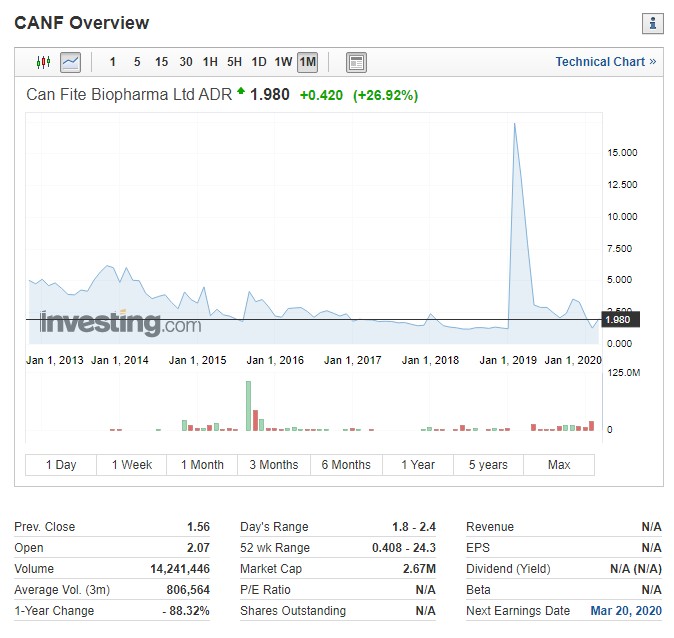Show the 3 Months range
The image size is (674, 638).
coord(274,465)
